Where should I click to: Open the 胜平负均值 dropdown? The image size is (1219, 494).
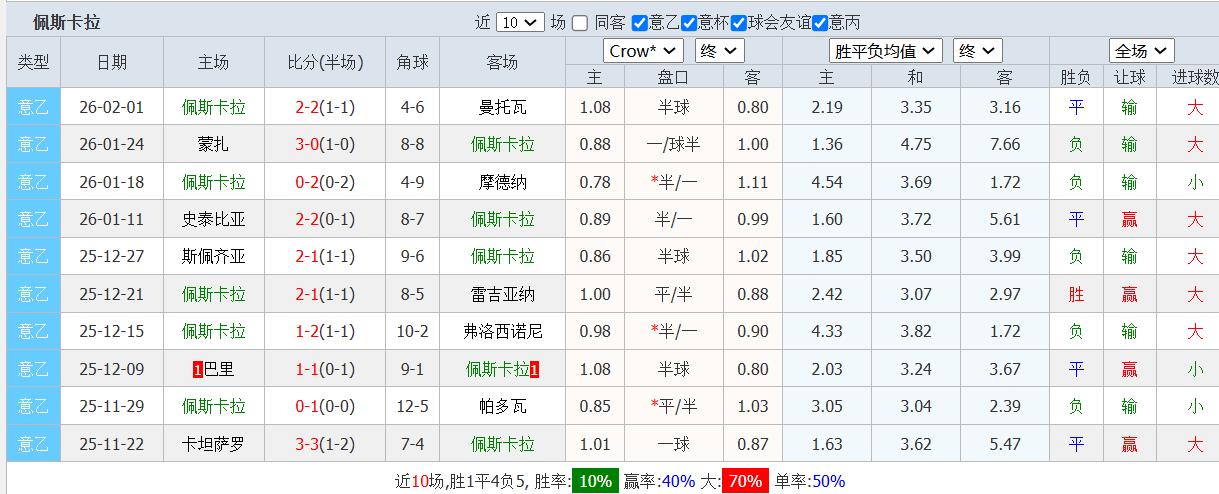[886, 51]
